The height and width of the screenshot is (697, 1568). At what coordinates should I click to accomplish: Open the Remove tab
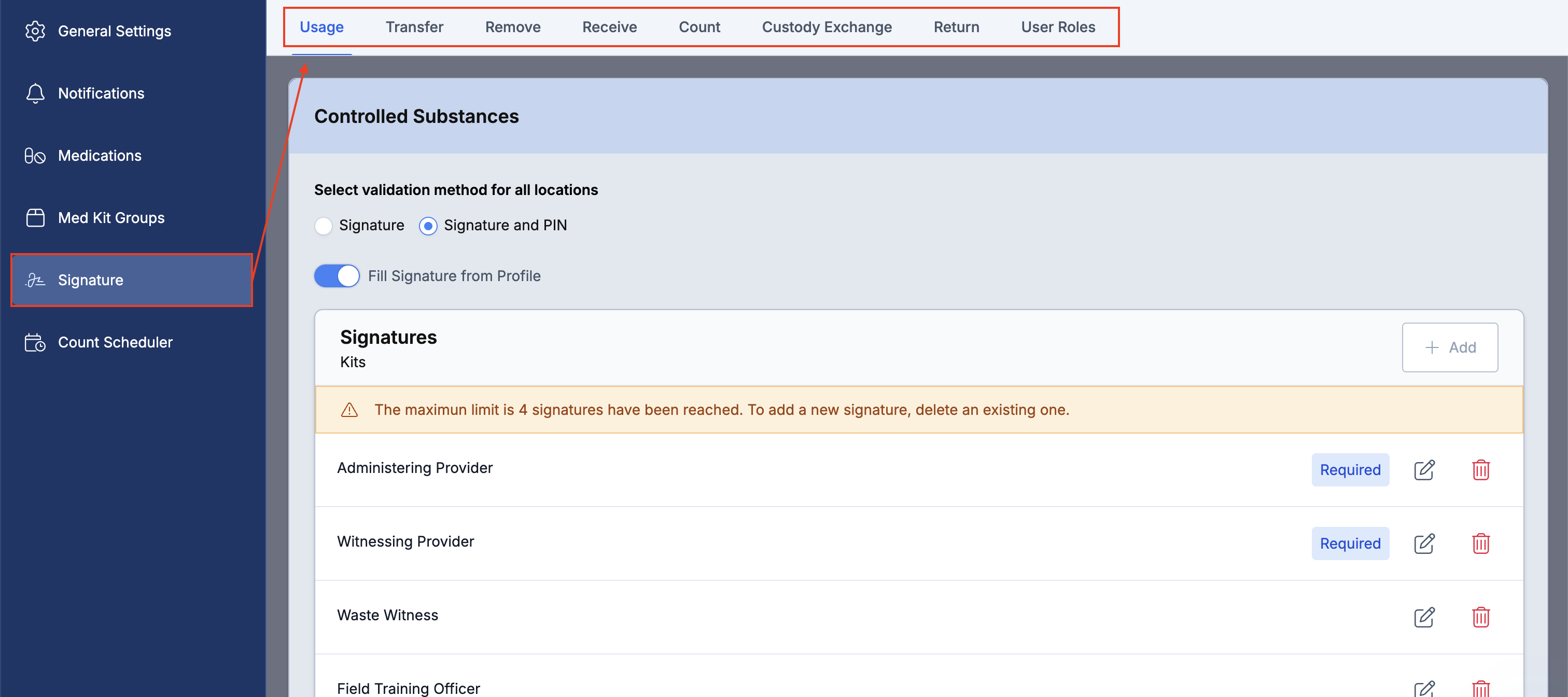click(x=512, y=27)
